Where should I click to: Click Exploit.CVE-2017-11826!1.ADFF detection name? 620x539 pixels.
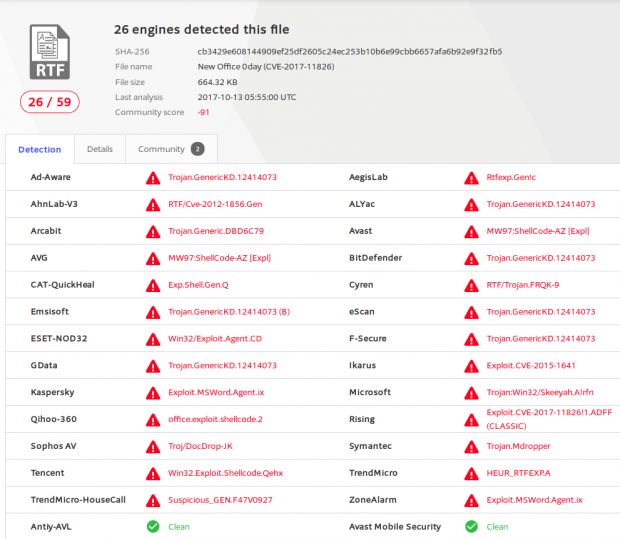[x=549, y=419]
